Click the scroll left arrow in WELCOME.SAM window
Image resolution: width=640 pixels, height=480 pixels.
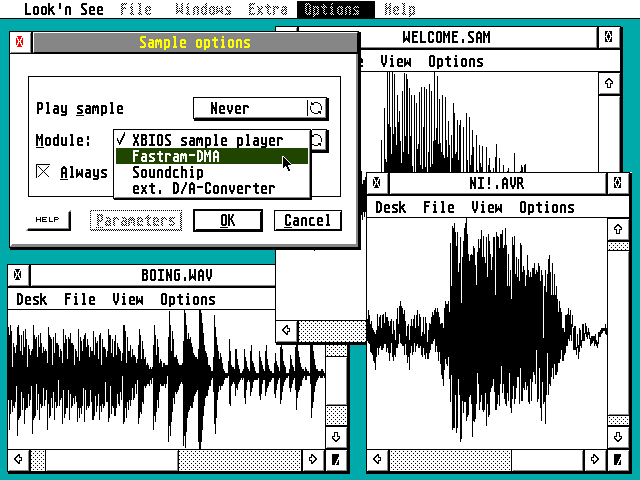(x=288, y=329)
